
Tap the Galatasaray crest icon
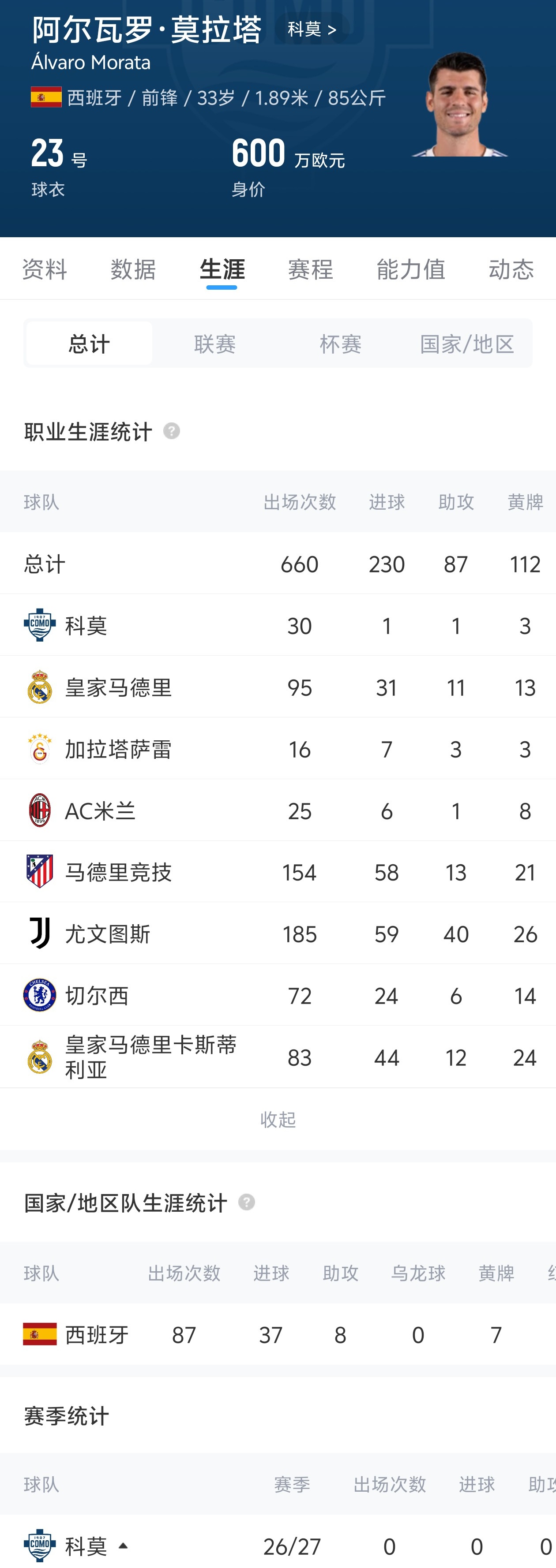coord(40,749)
